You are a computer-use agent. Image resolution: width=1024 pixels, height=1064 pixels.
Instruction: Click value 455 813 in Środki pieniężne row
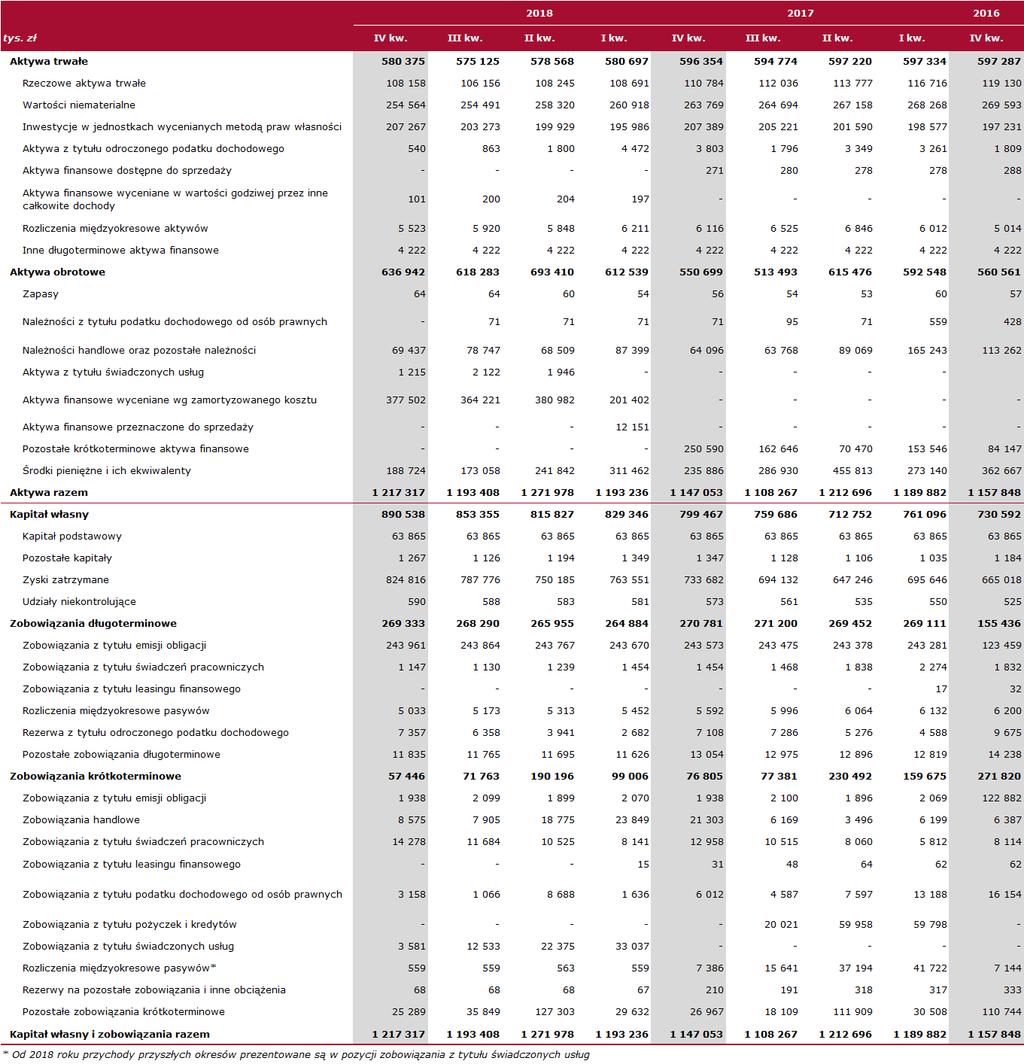[x=853, y=470]
